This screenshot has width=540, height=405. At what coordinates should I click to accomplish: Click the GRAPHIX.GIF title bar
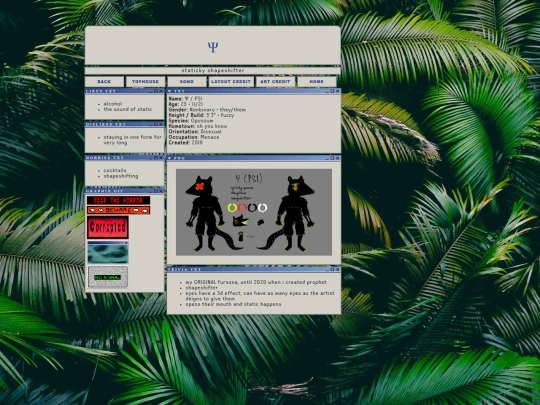click(124, 191)
